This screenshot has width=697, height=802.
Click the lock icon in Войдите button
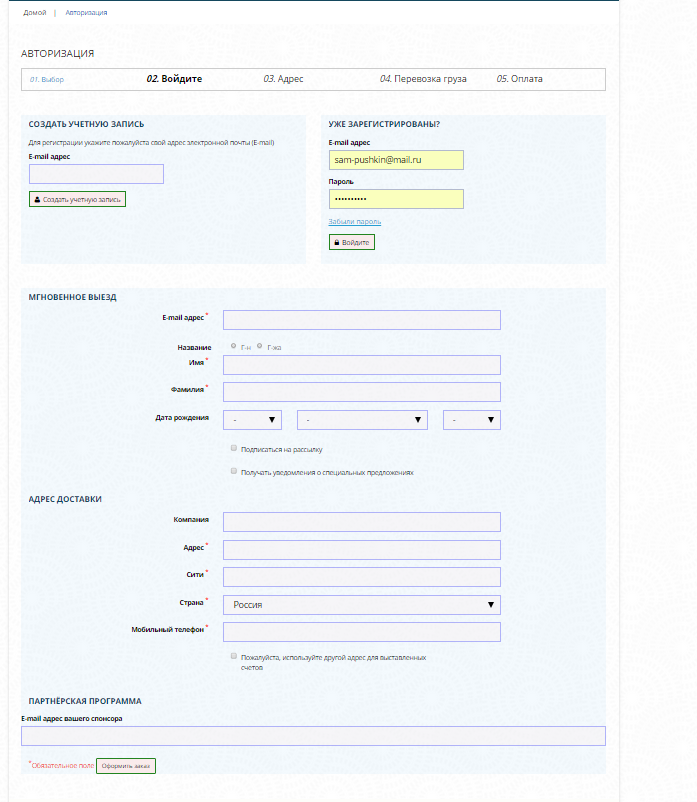[336, 242]
